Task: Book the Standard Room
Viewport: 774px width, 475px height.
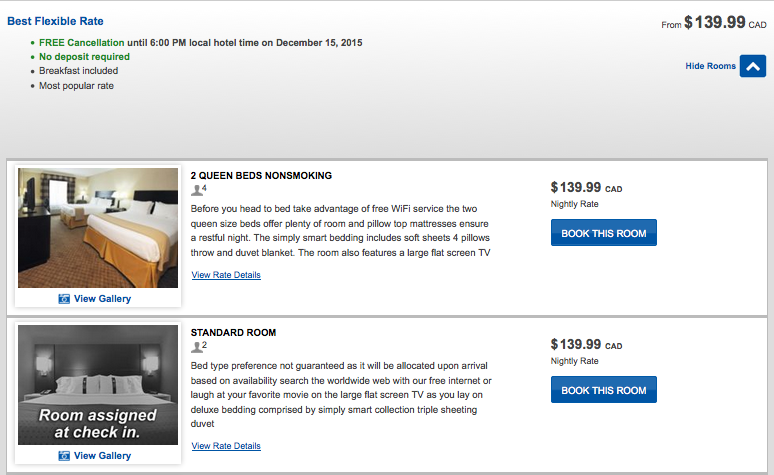Action: click(603, 390)
